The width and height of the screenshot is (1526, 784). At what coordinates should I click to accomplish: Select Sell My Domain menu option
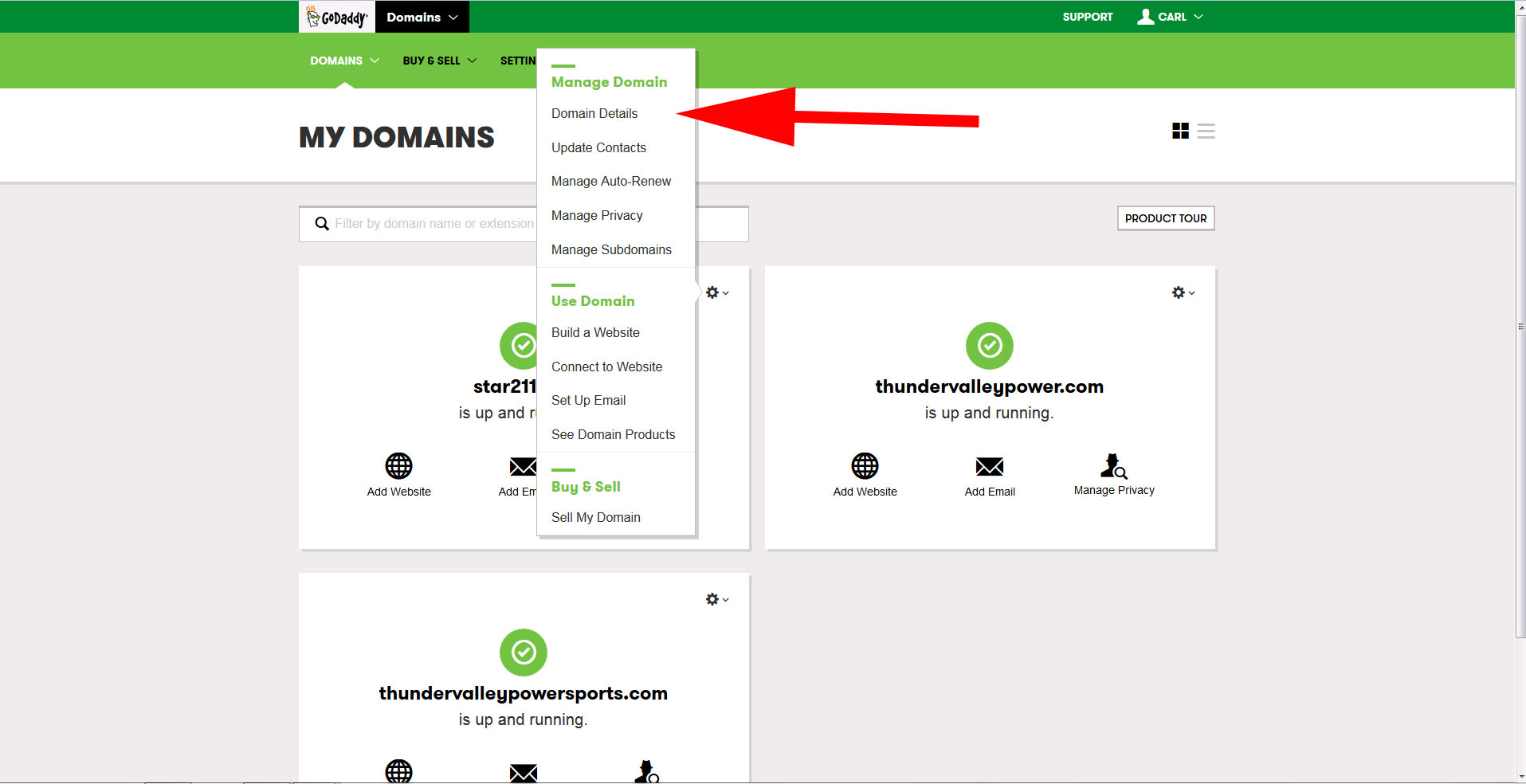(x=595, y=517)
